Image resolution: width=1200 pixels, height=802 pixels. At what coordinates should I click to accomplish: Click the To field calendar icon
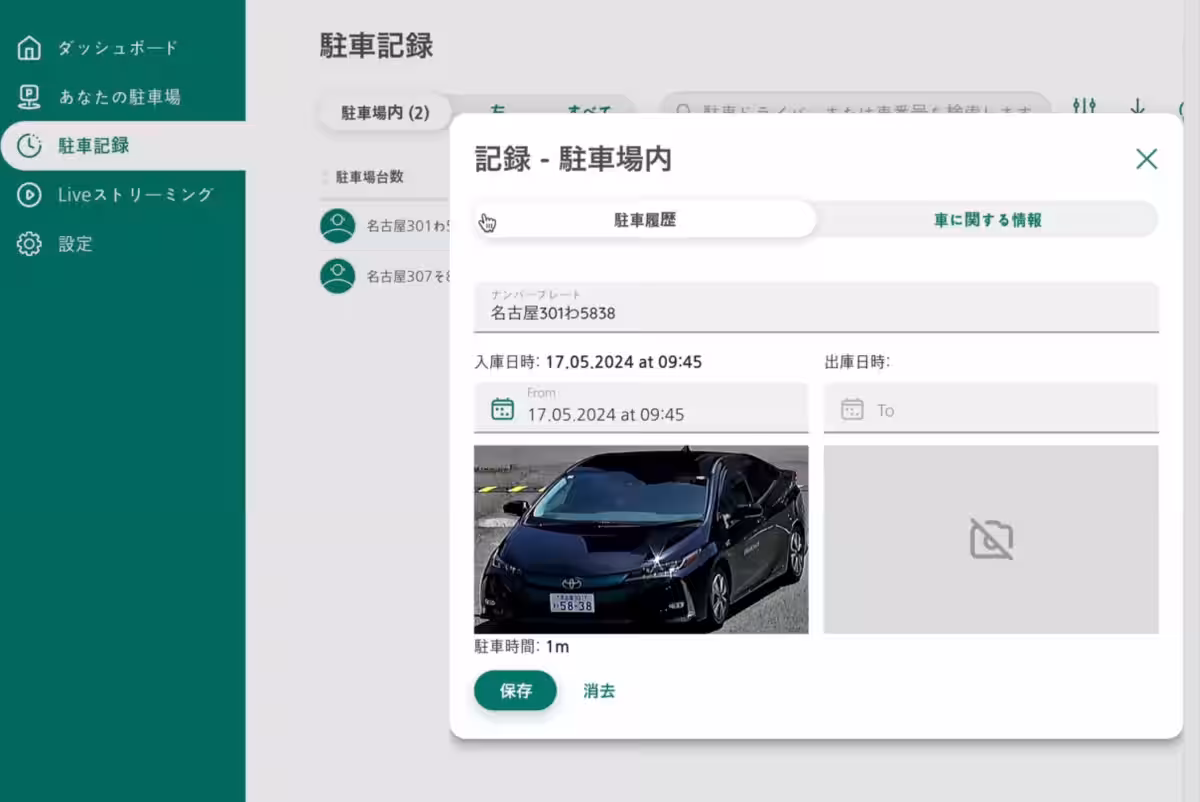(x=851, y=408)
